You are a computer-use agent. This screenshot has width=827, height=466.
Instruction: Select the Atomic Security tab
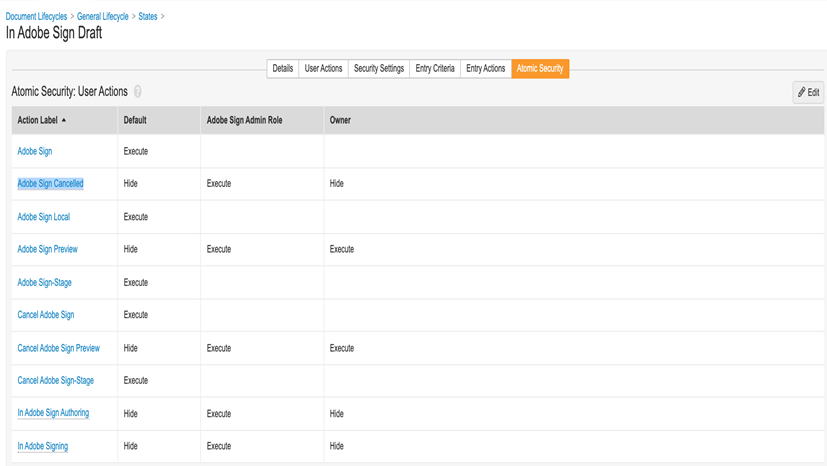click(540, 69)
